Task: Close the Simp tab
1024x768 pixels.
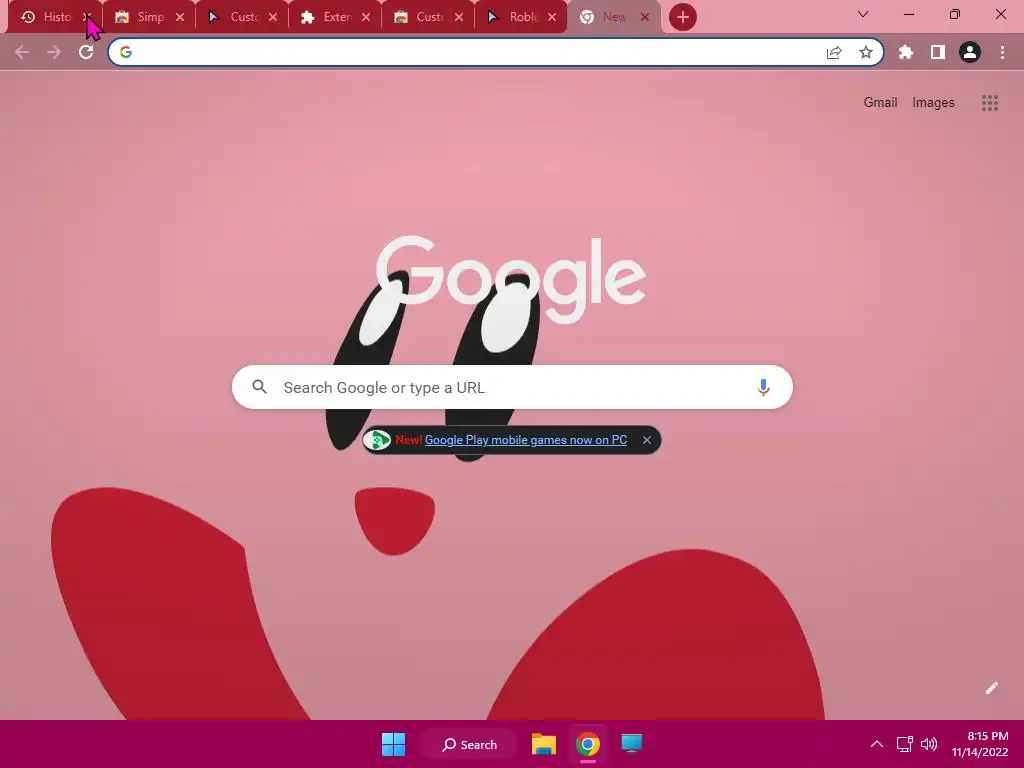Action: click(180, 17)
